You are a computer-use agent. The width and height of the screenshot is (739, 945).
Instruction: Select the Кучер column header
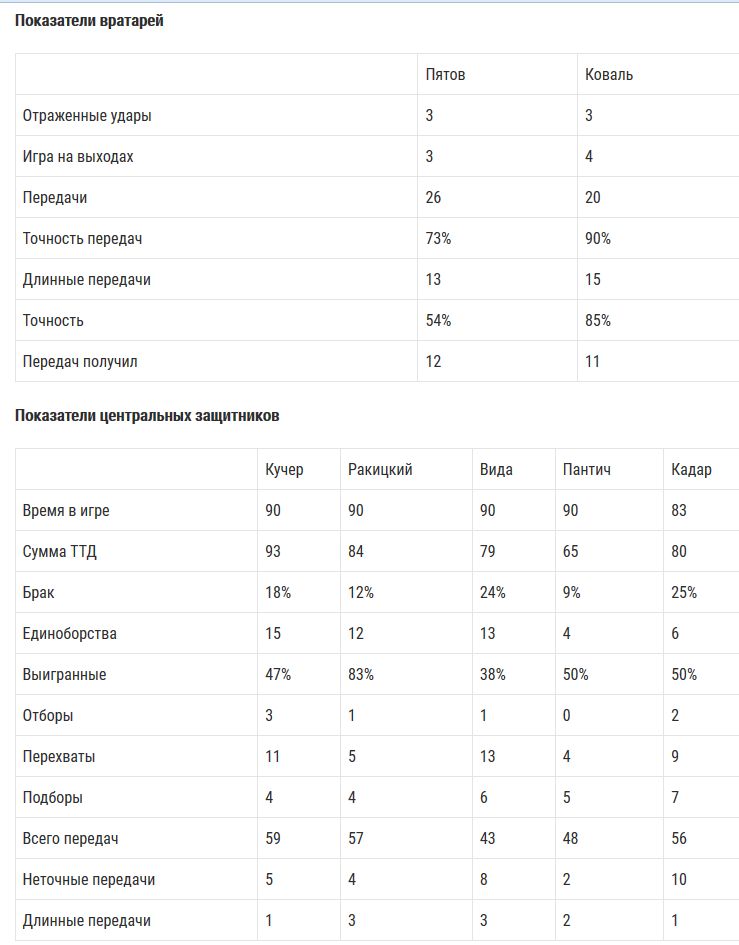(x=284, y=470)
